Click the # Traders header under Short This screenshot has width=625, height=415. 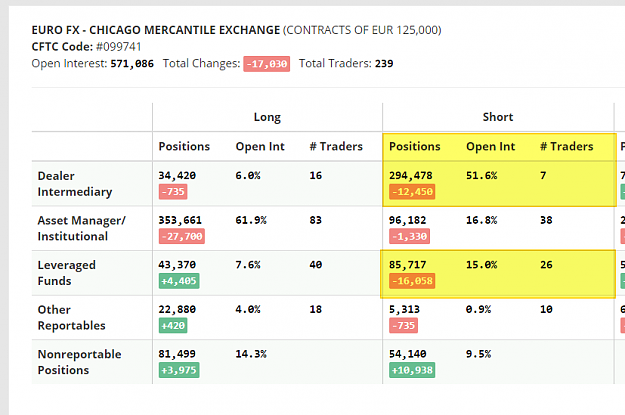[x=566, y=146]
